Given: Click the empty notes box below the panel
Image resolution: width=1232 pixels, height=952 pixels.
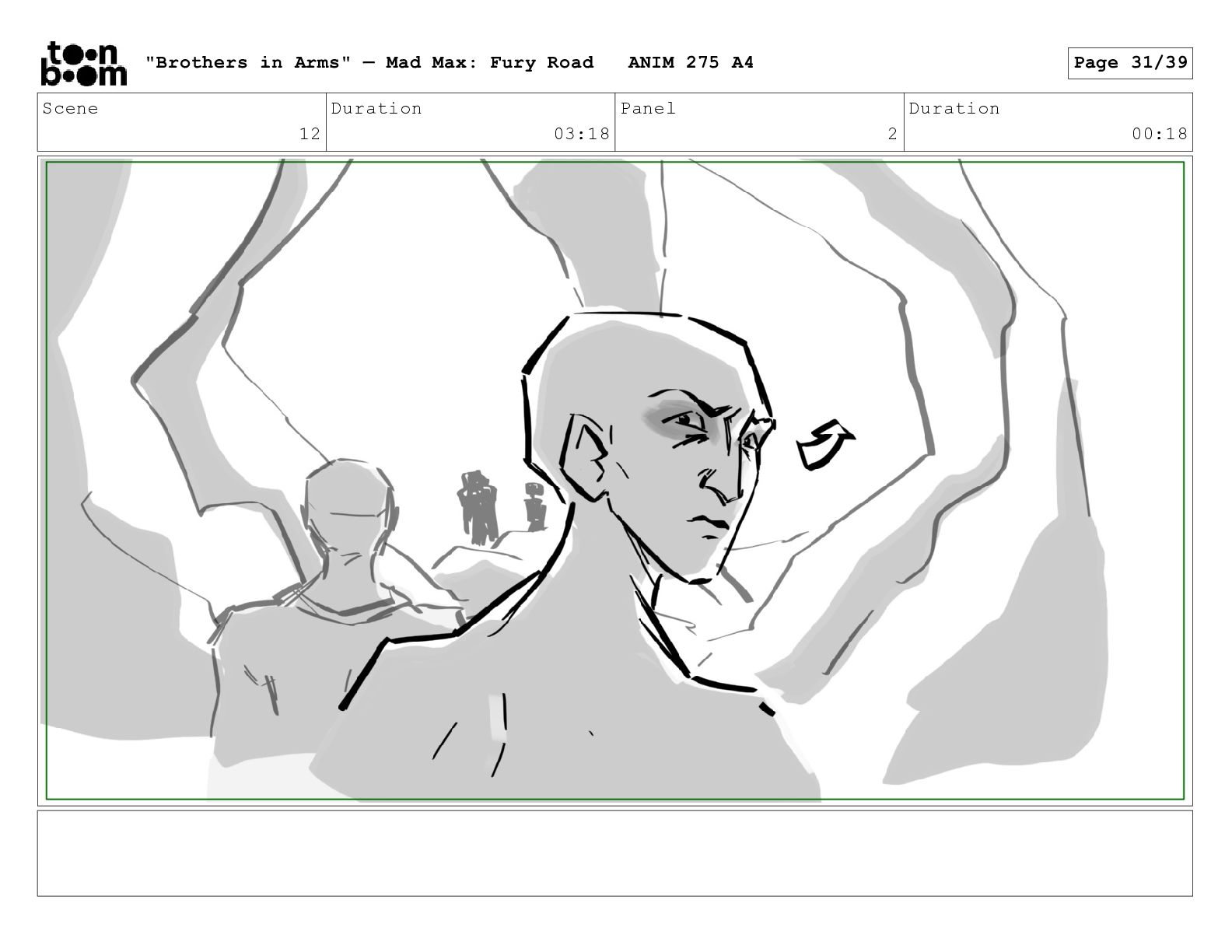Looking at the screenshot, I should [615, 853].
